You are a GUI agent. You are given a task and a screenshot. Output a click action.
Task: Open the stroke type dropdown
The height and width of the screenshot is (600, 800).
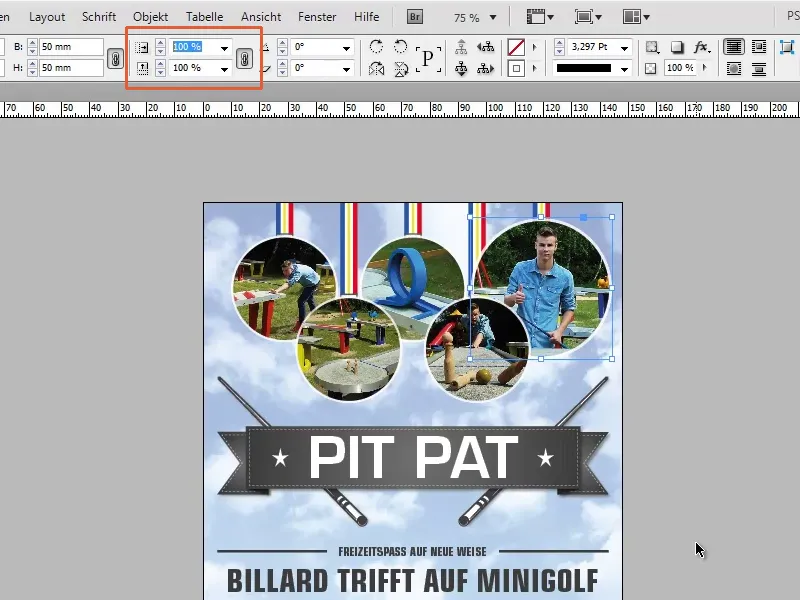pos(623,68)
